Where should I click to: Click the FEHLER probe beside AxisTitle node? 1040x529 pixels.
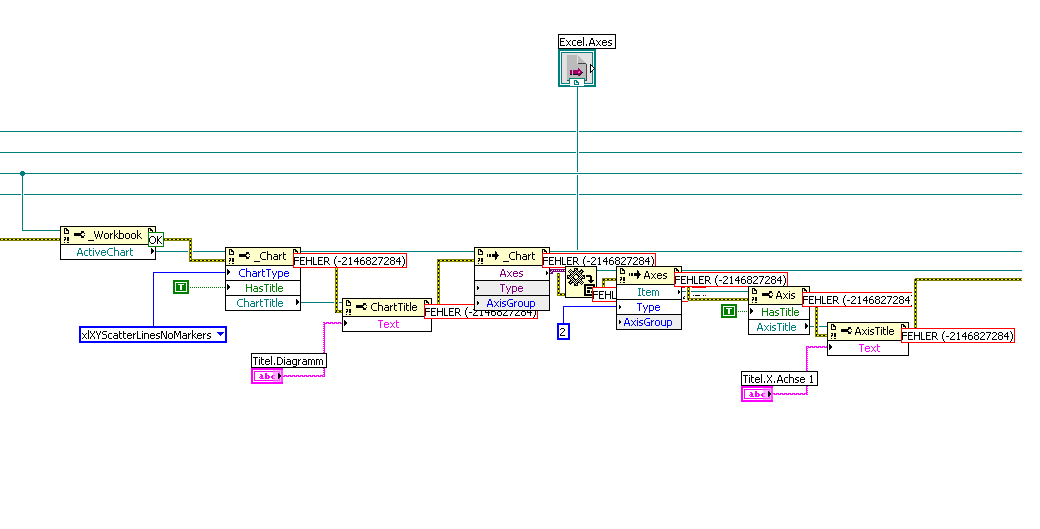(958, 335)
